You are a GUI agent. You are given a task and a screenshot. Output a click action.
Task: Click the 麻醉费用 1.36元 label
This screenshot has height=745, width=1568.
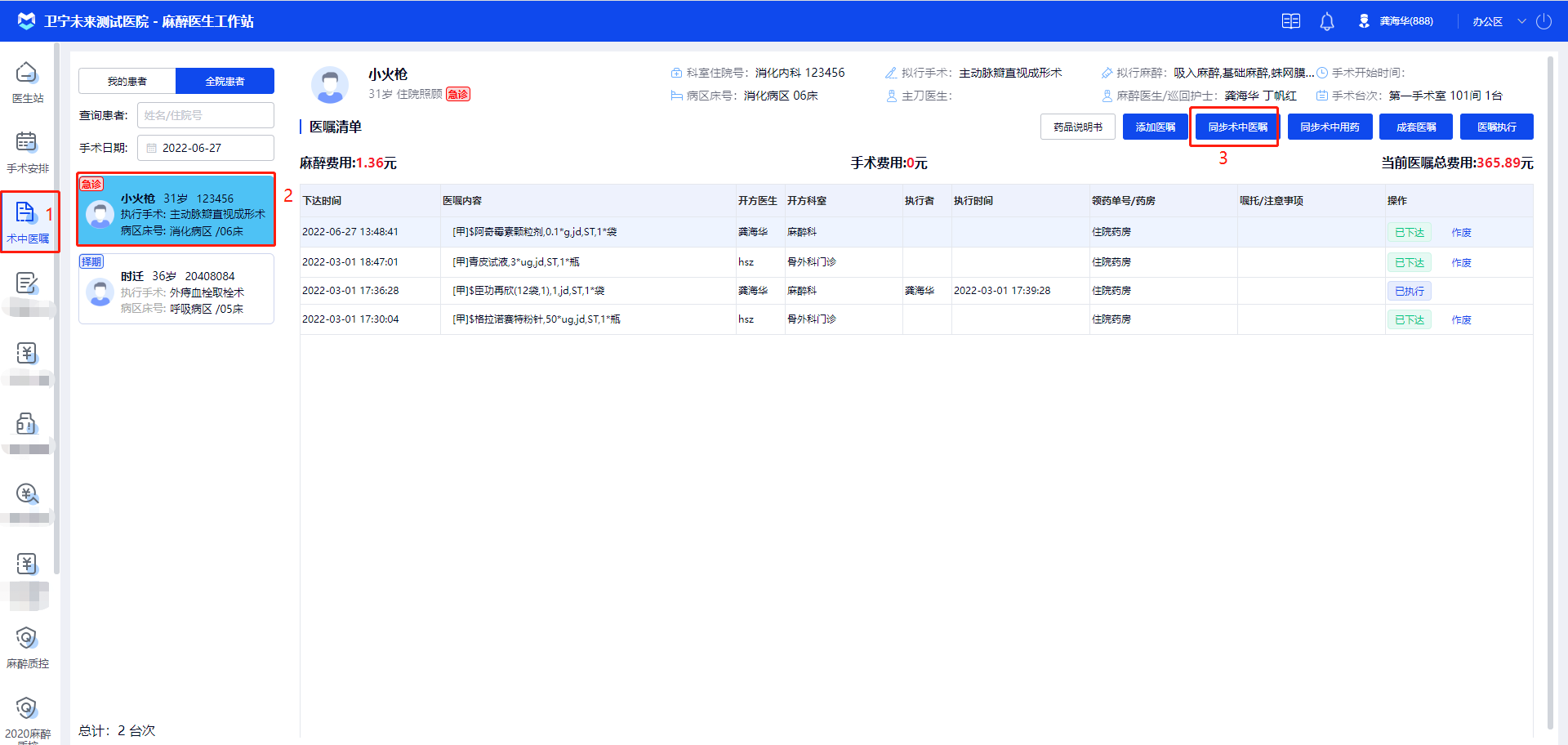click(x=348, y=163)
